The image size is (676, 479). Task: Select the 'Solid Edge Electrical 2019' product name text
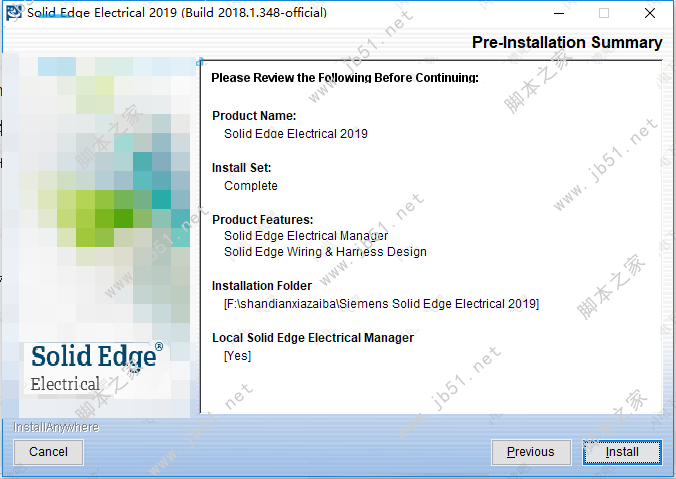pyautogui.click(x=296, y=134)
